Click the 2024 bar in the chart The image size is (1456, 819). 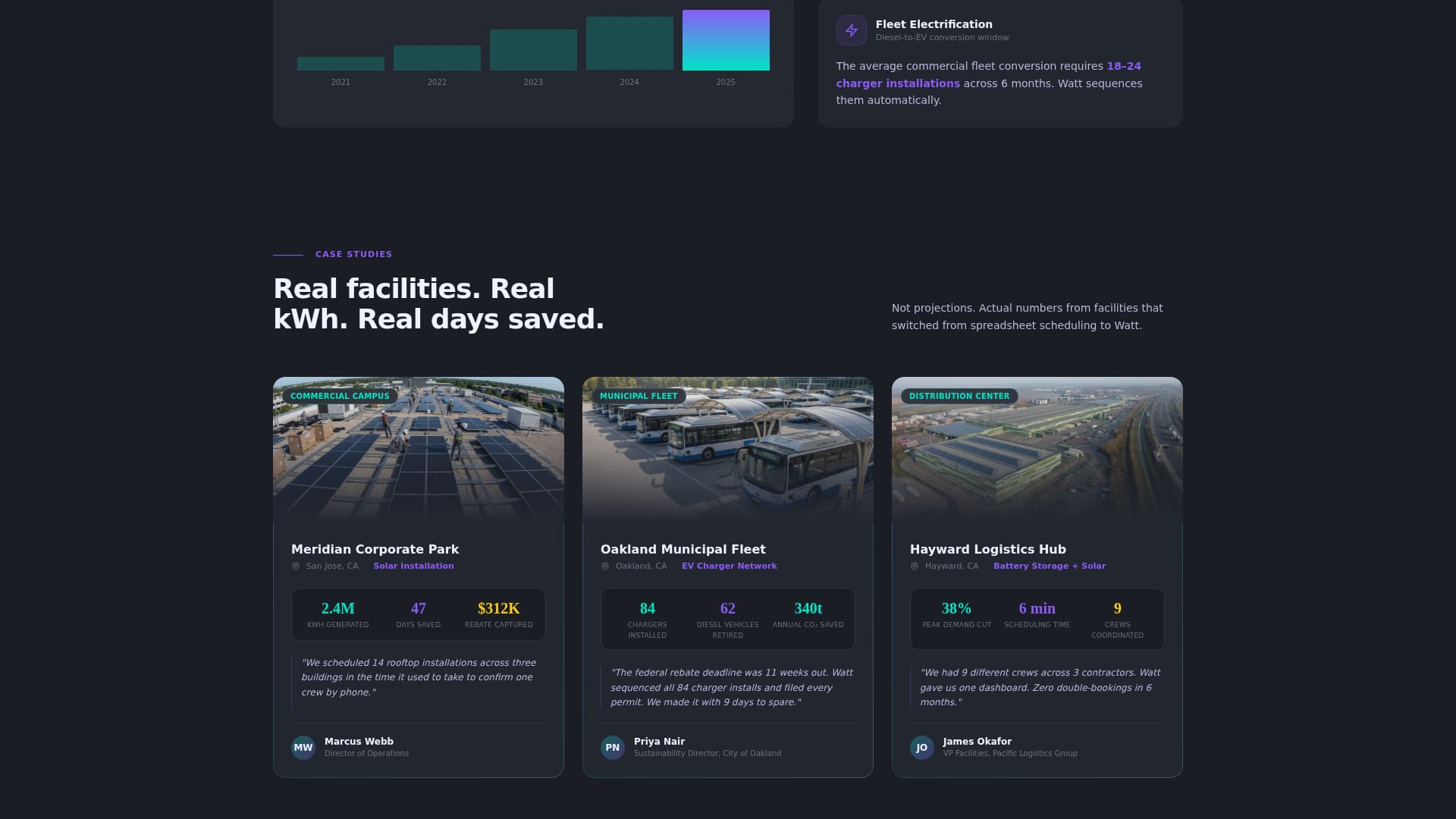[x=629, y=43]
